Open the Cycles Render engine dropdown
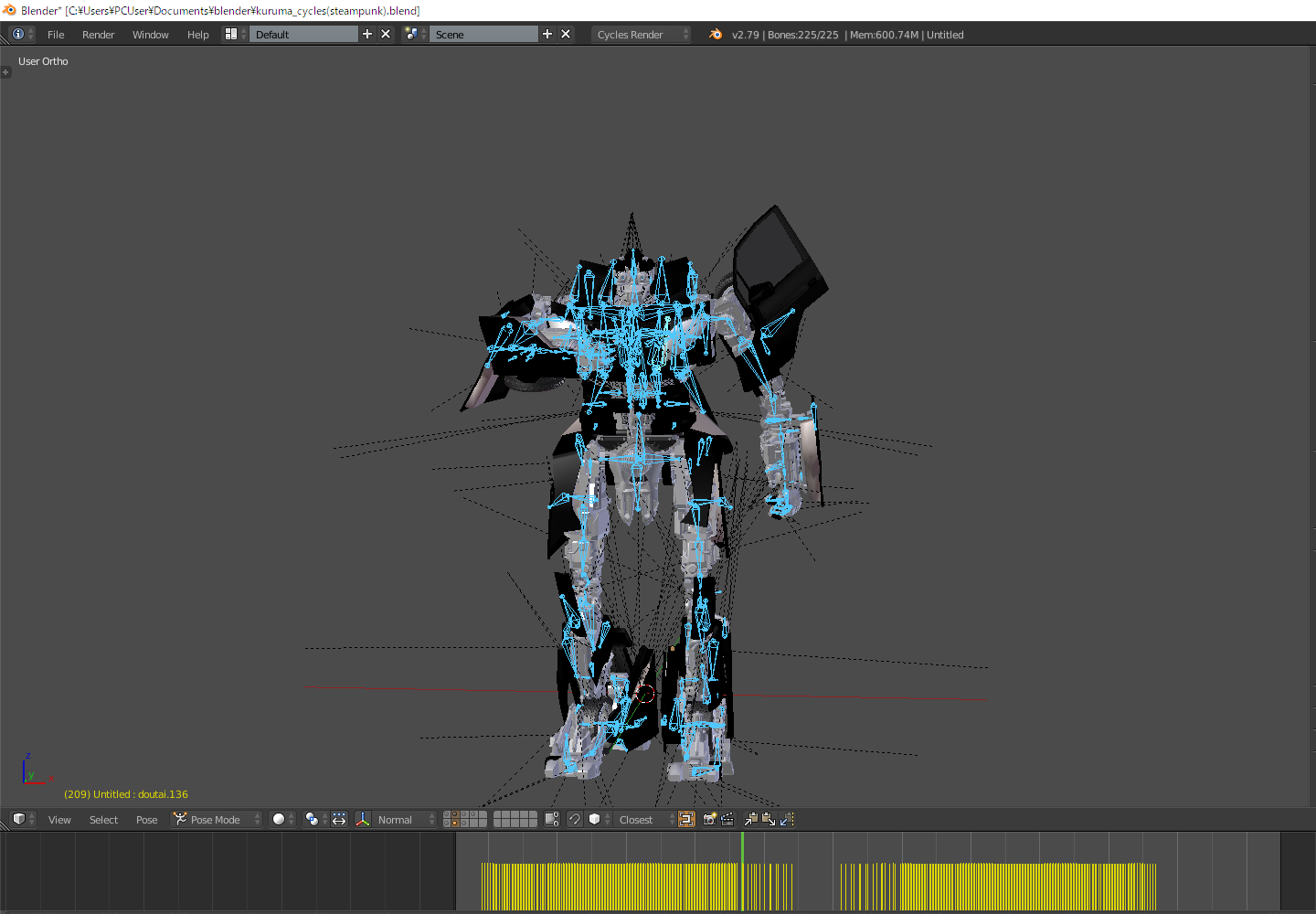This screenshot has height=914, width=1316. click(642, 35)
